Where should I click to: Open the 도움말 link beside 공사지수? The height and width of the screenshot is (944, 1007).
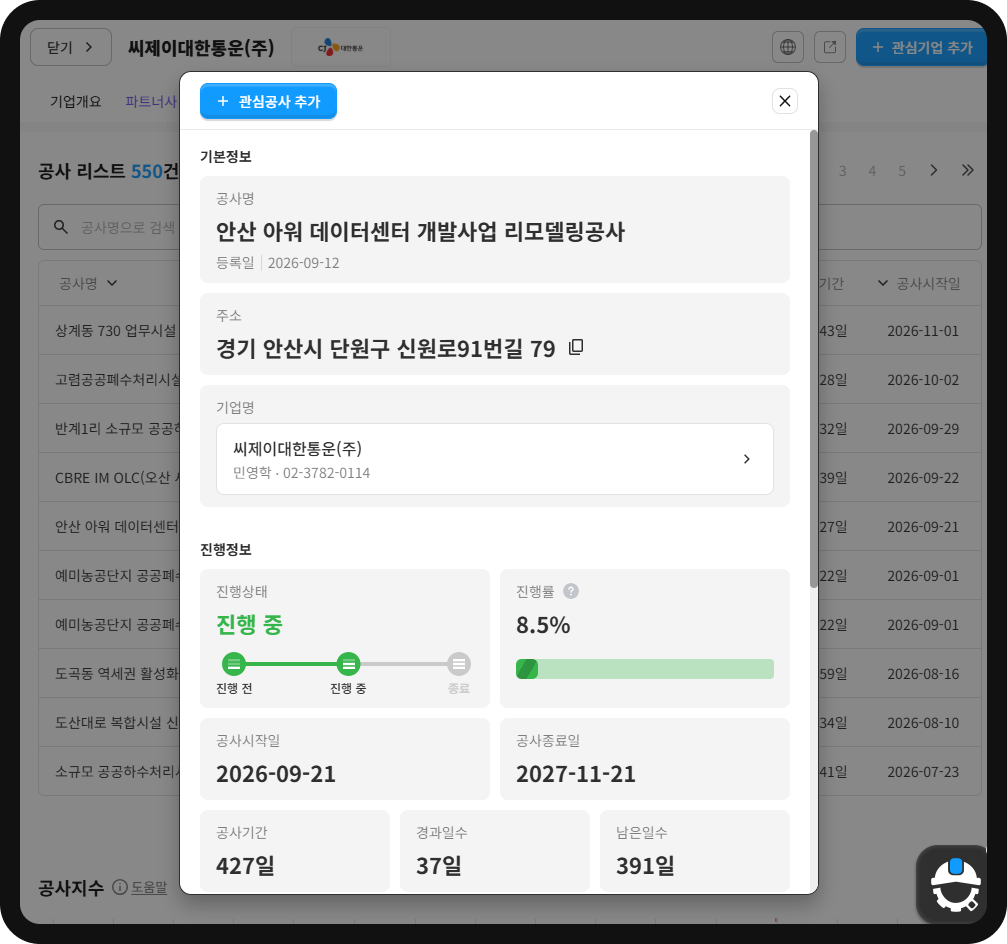(x=149, y=887)
